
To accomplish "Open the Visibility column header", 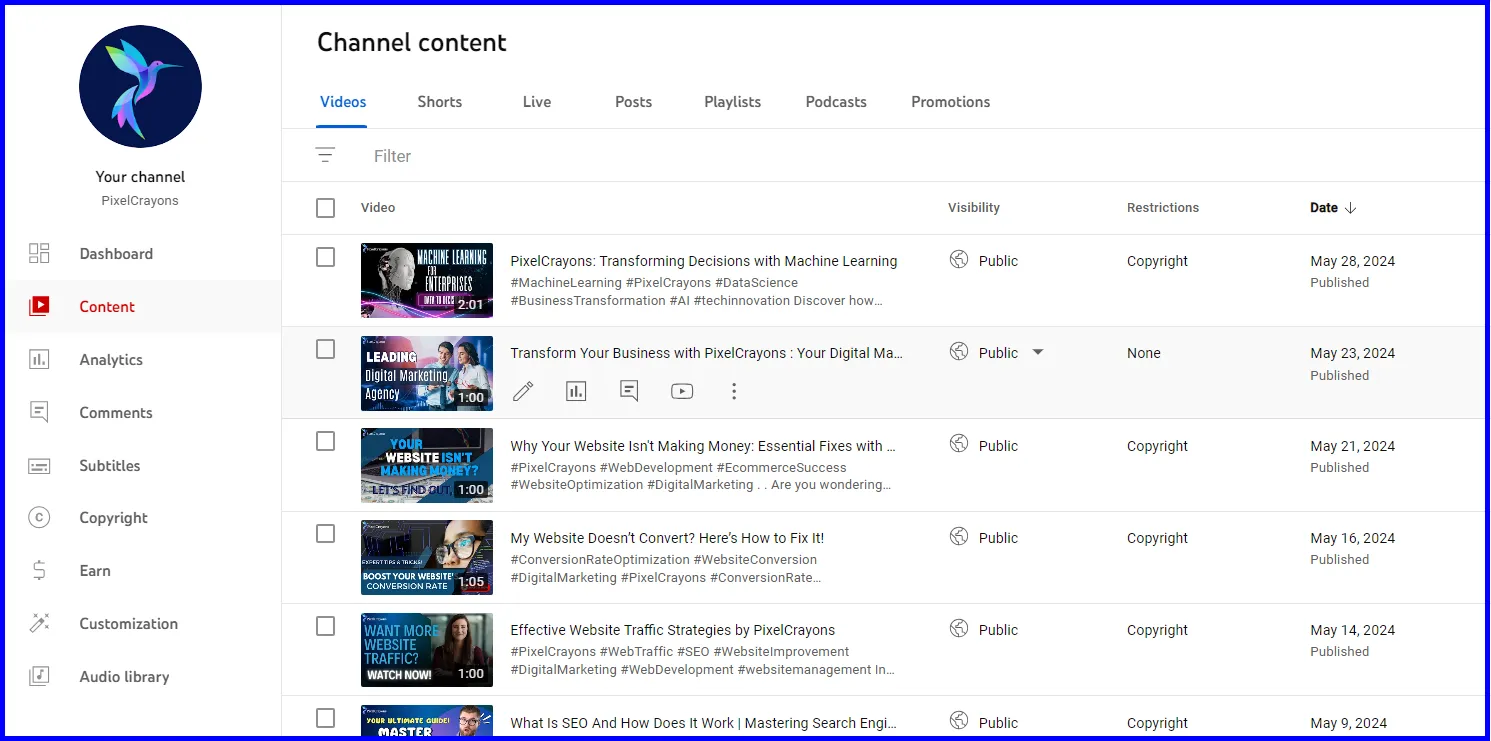I will click(x=973, y=207).
